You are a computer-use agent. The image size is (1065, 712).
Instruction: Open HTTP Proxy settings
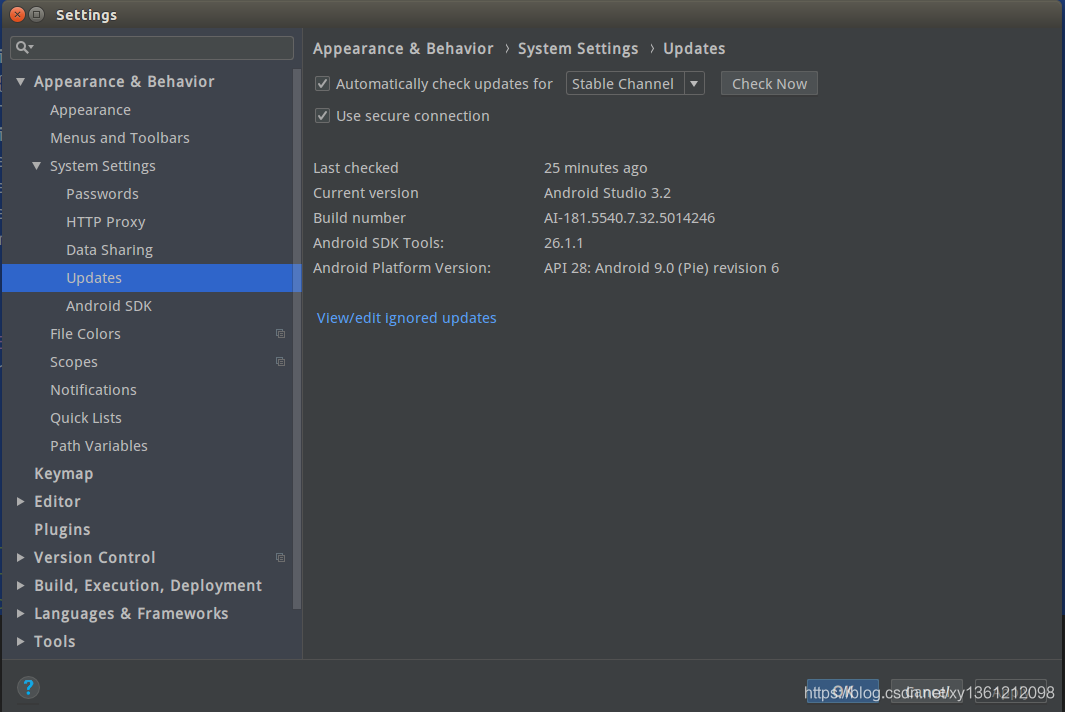point(106,222)
